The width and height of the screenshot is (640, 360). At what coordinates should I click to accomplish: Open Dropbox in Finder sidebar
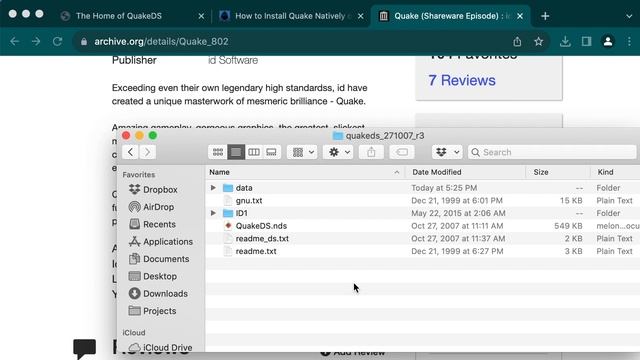[153, 190]
